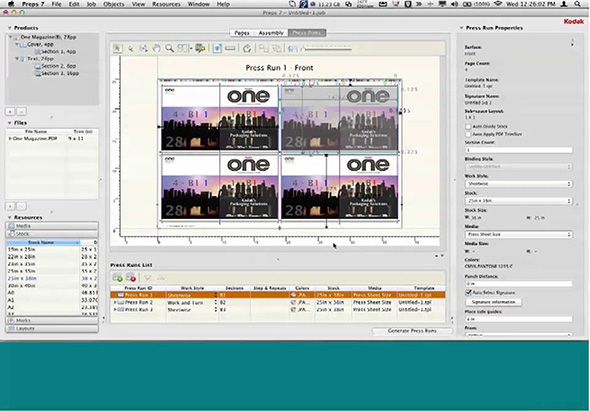Pick the small pointer tool beside Selection
590x411 pixels.
tap(131, 49)
